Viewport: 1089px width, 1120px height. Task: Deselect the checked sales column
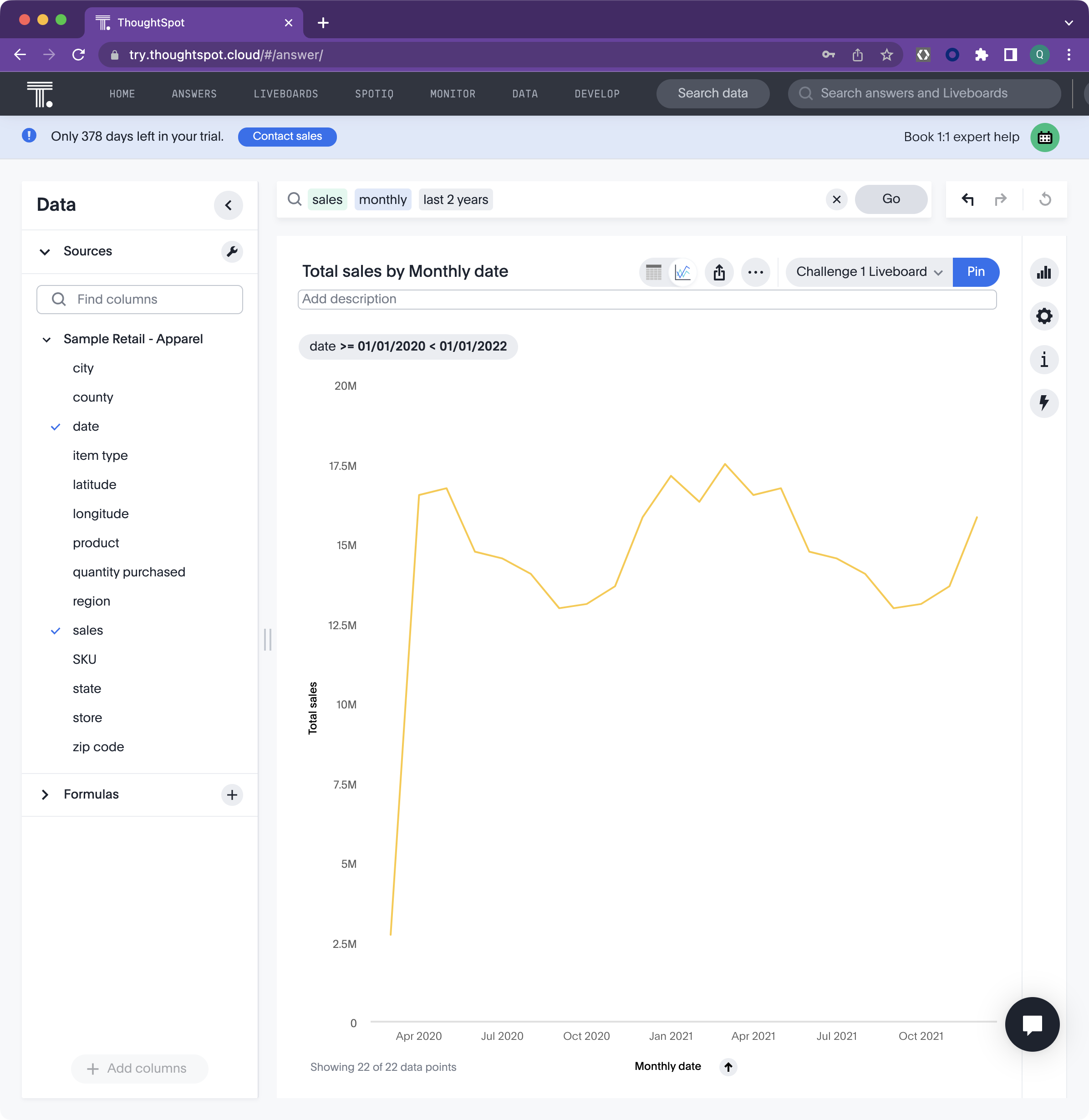[56, 631]
